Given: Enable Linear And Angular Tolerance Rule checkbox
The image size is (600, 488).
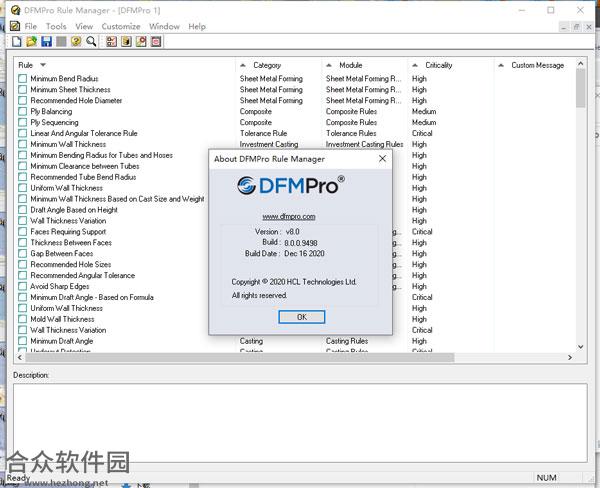Looking at the screenshot, I should (23, 133).
